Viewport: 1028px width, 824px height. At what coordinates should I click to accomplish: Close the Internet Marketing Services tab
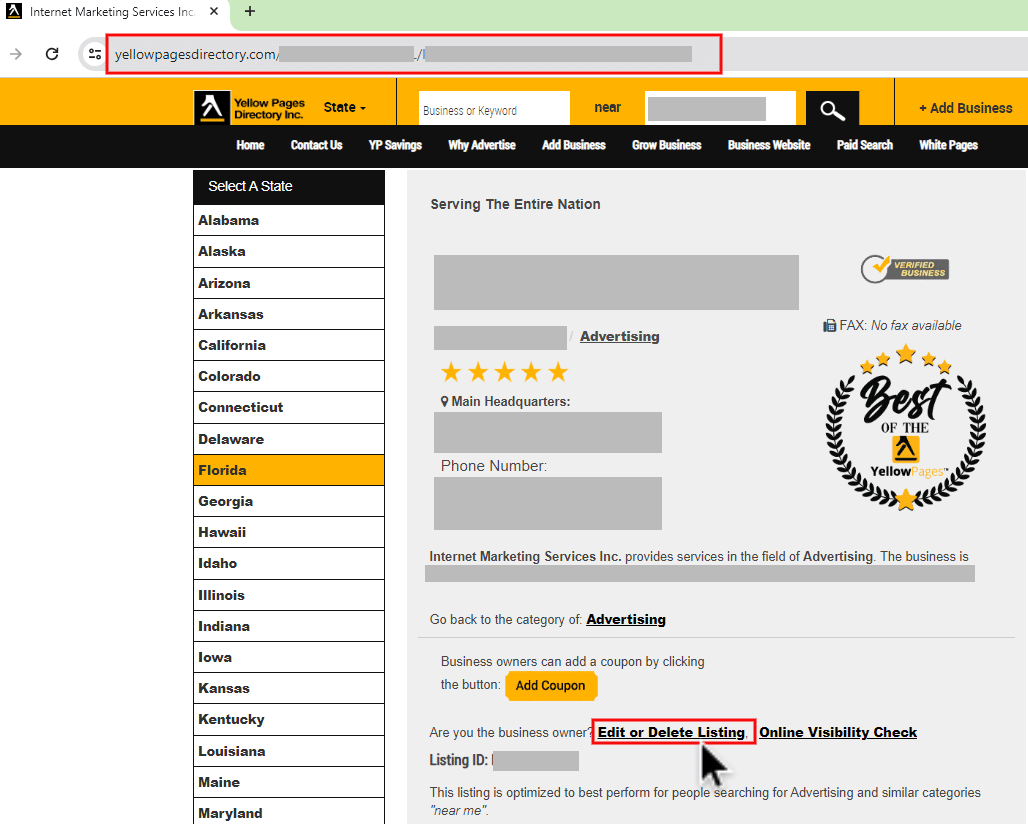click(x=214, y=11)
